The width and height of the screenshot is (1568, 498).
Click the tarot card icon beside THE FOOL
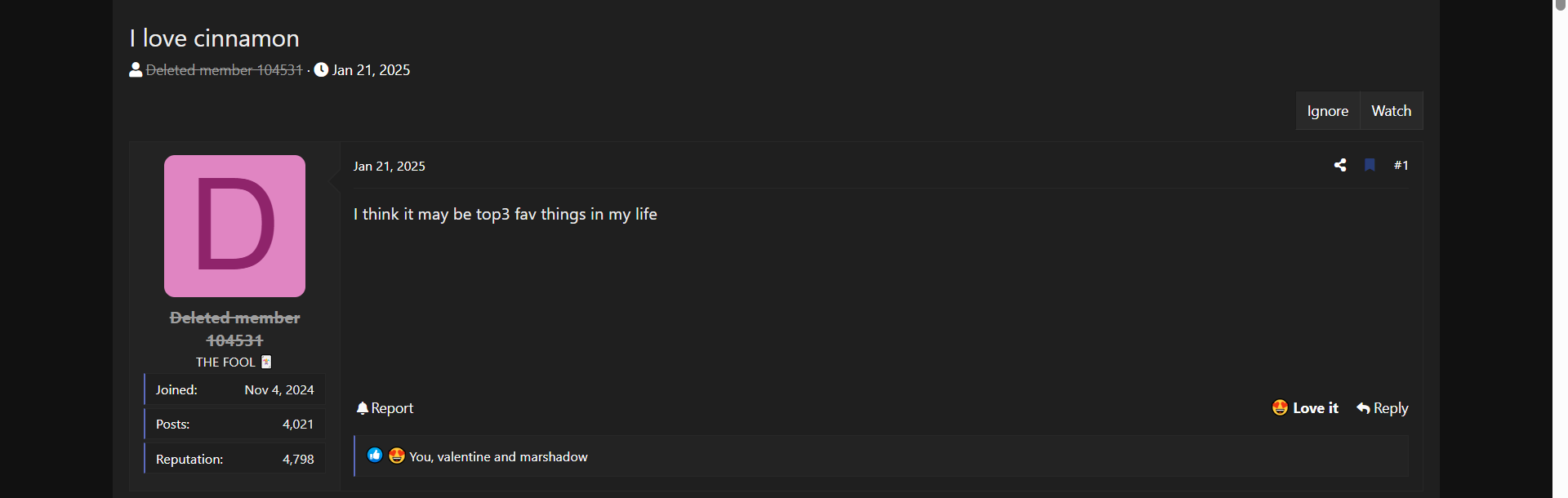tap(266, 362)
